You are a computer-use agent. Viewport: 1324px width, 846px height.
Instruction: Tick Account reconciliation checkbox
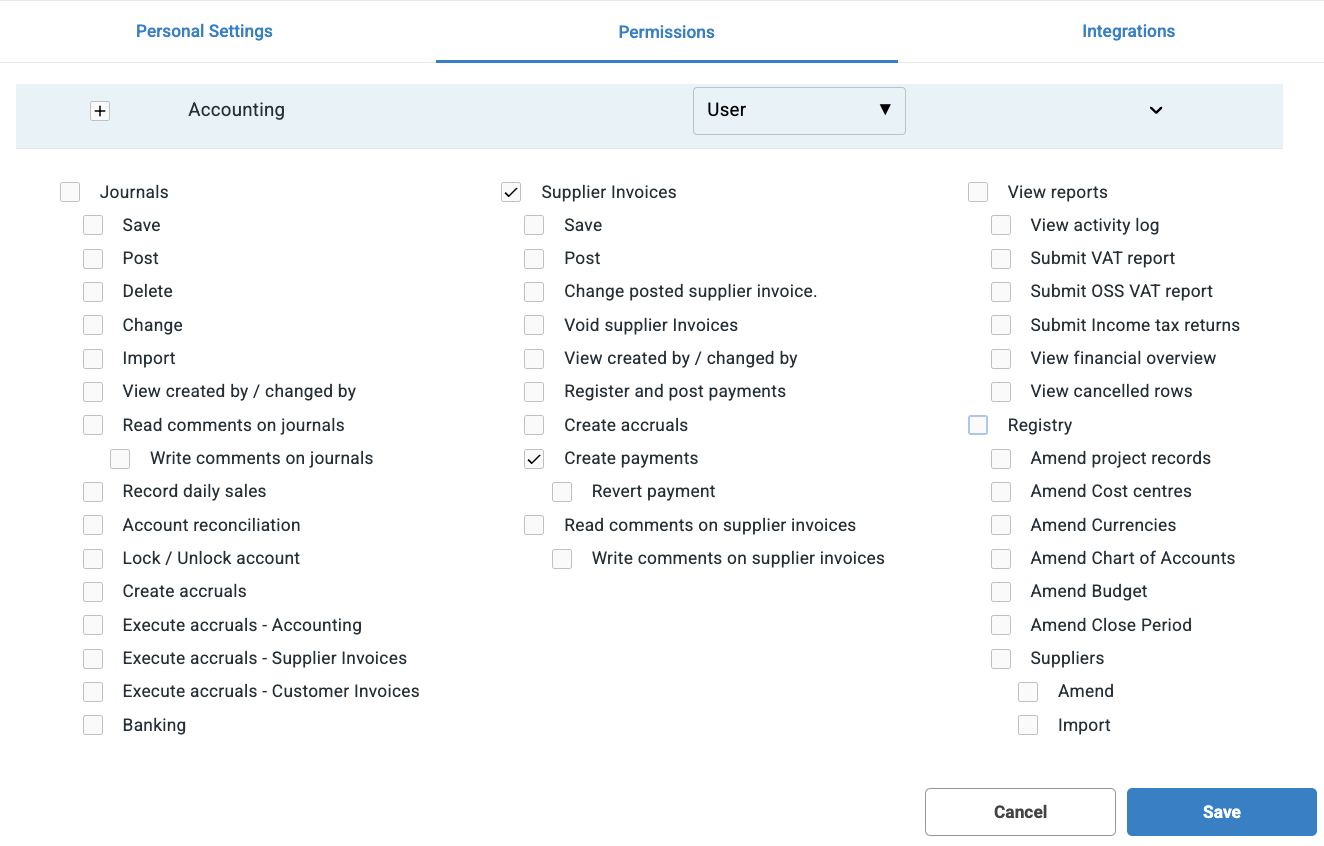point(93,525)
